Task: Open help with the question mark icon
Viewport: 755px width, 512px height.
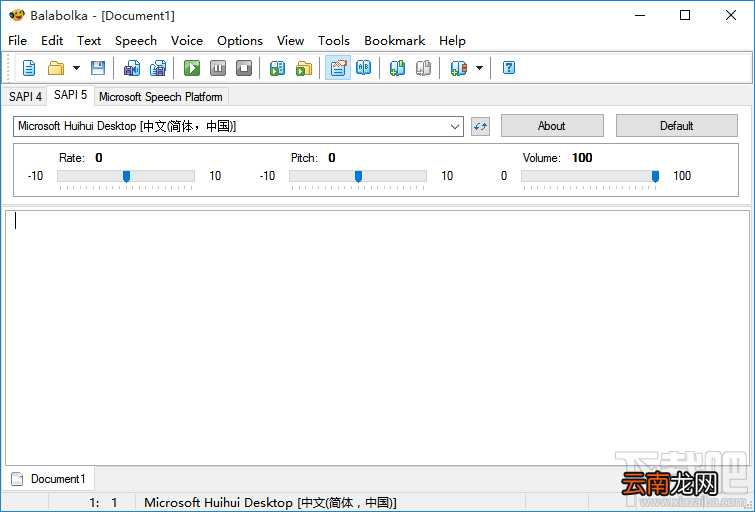Action: [x=509, y=68]
